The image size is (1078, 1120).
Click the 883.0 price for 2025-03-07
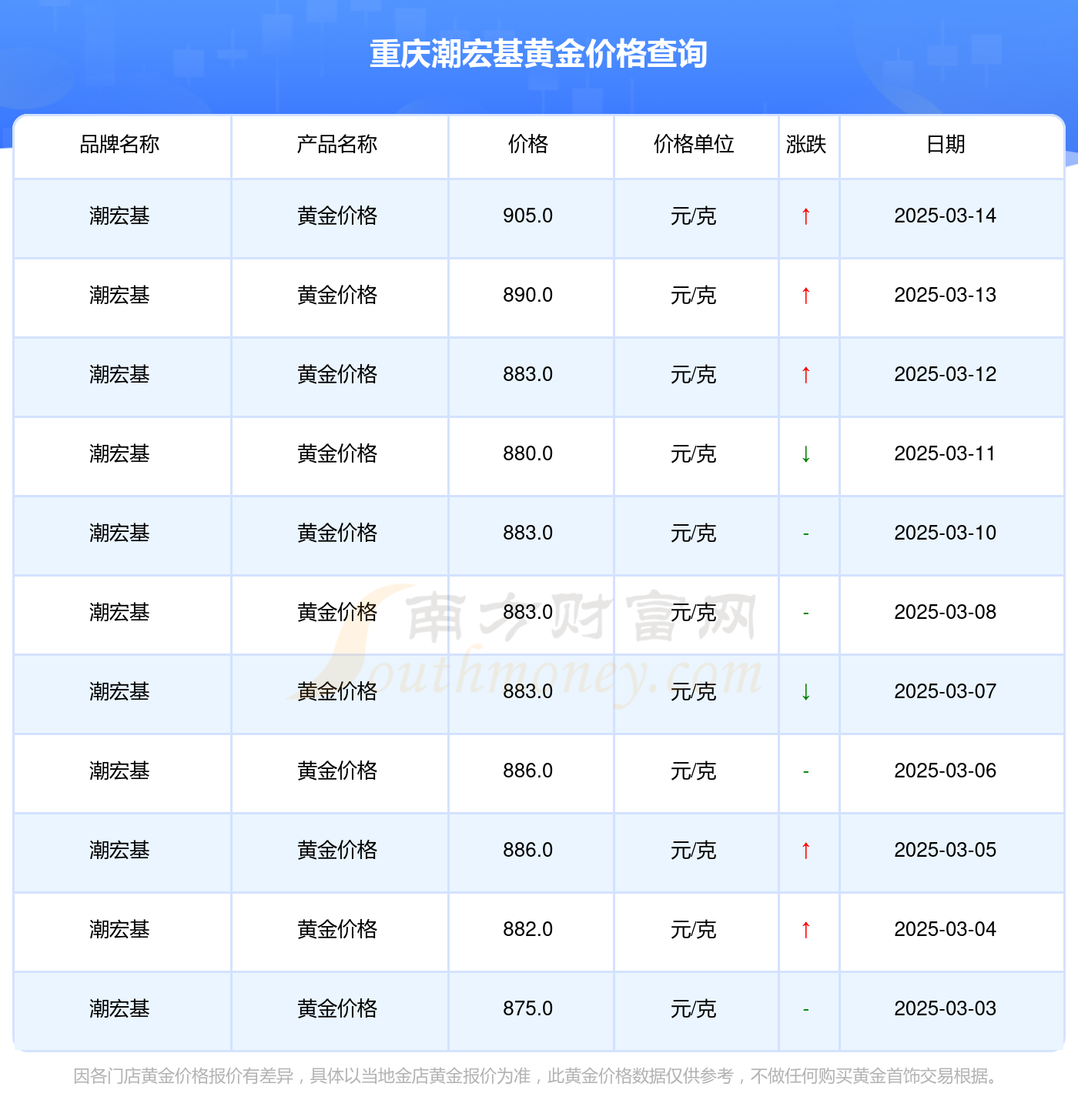coord(528,691)
